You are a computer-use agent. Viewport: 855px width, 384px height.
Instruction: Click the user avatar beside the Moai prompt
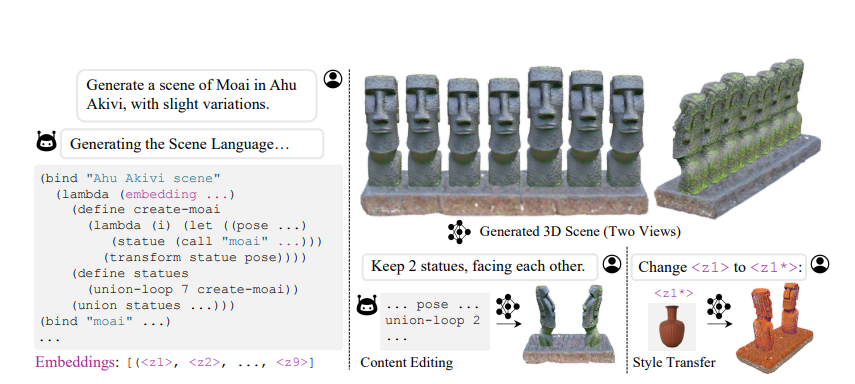point(333,79)
